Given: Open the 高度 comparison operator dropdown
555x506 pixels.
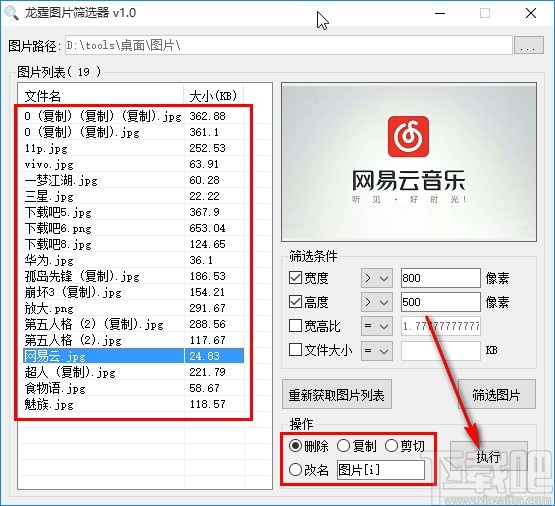Looking at the screenshot, I should tap(377, 302).
